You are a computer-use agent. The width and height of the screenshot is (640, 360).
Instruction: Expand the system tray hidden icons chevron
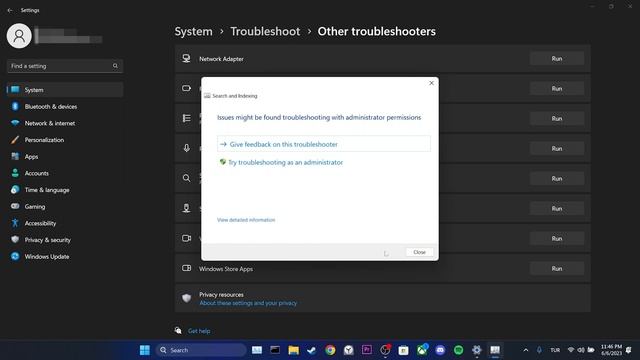(x=526, y=350)
